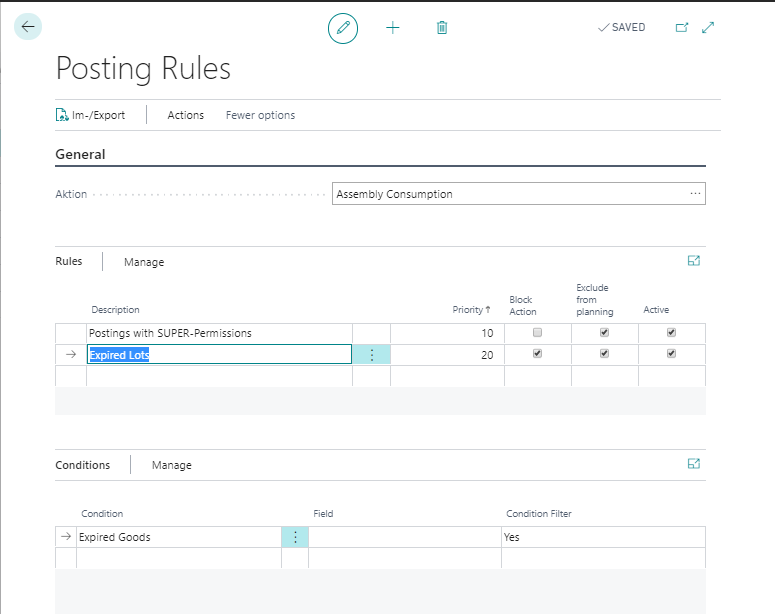Open Manage menu in Rules section
Viewport: 775px width, 614px height.
pyautogui.click(x=144, y=262)
